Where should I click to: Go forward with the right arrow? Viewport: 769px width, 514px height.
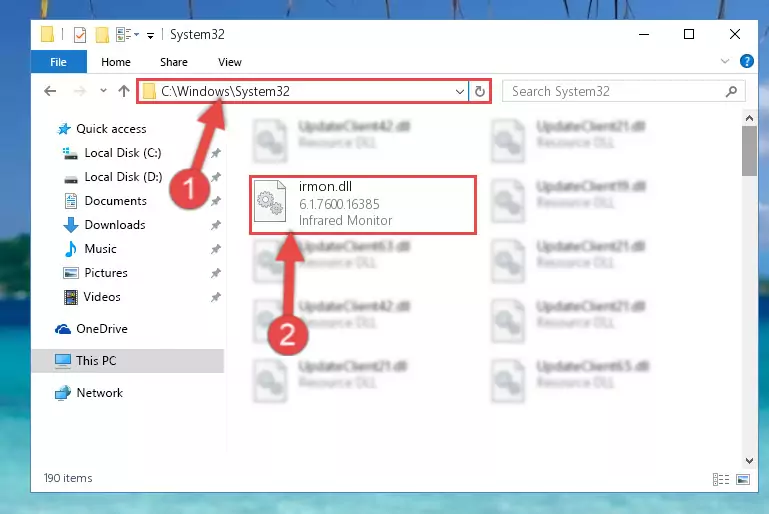79,91
